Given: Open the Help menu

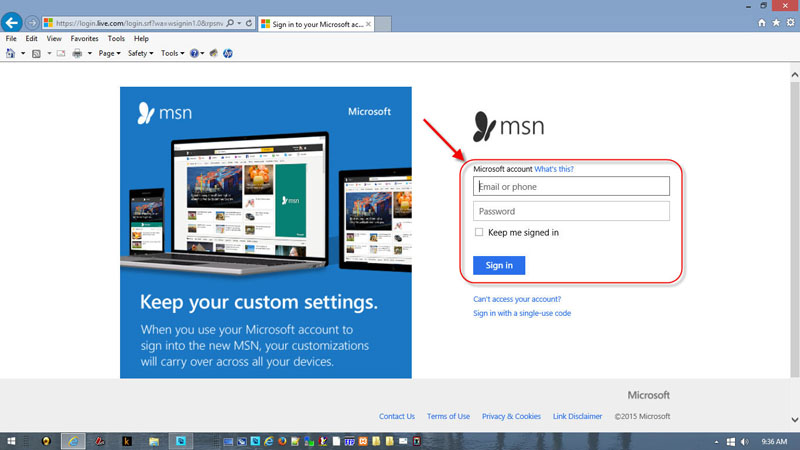Looking at the screenshot, I should [141, 38].
